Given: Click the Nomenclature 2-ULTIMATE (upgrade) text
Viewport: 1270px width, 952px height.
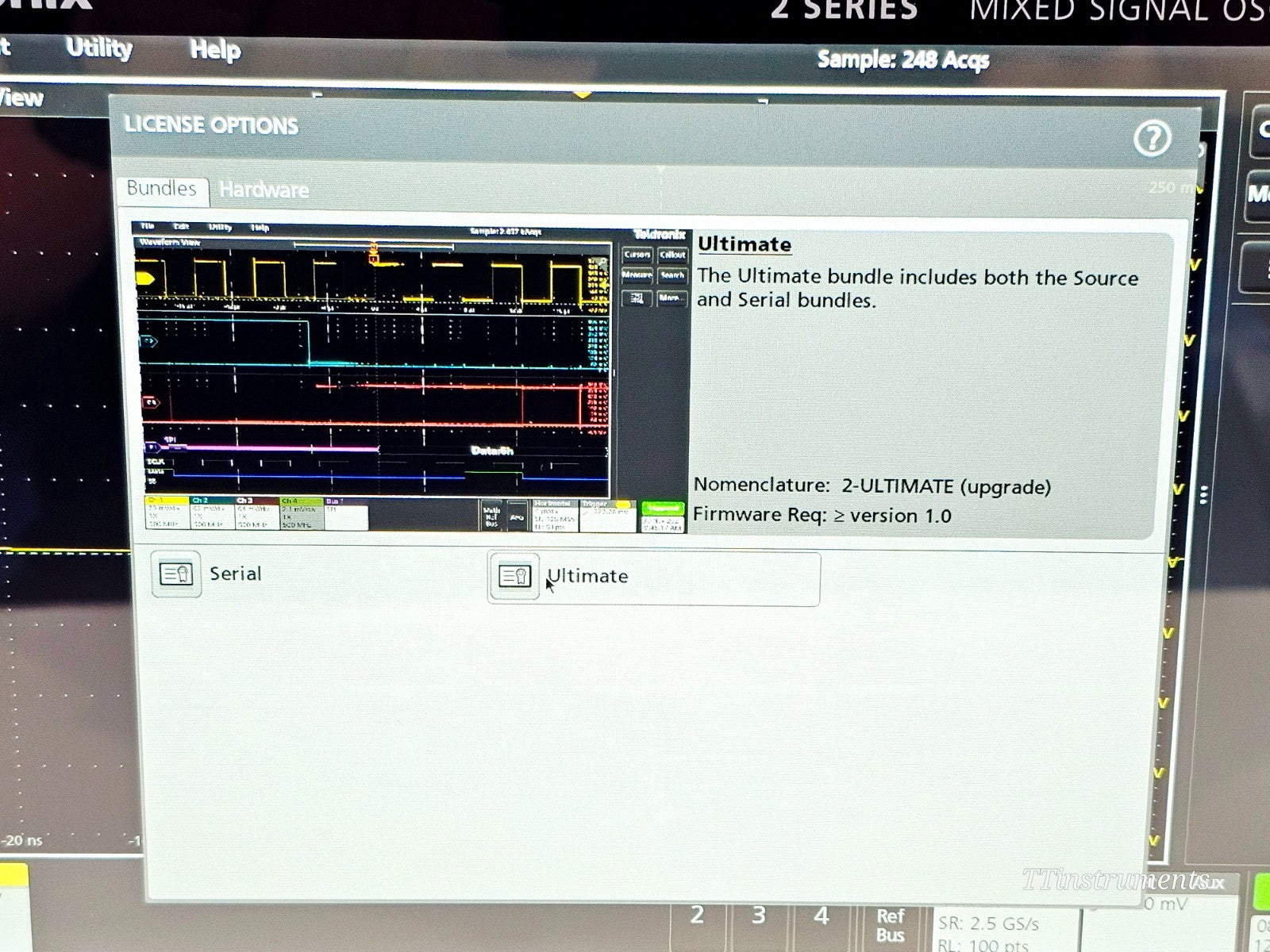Looking at the screenshot, I should point(872,486).
